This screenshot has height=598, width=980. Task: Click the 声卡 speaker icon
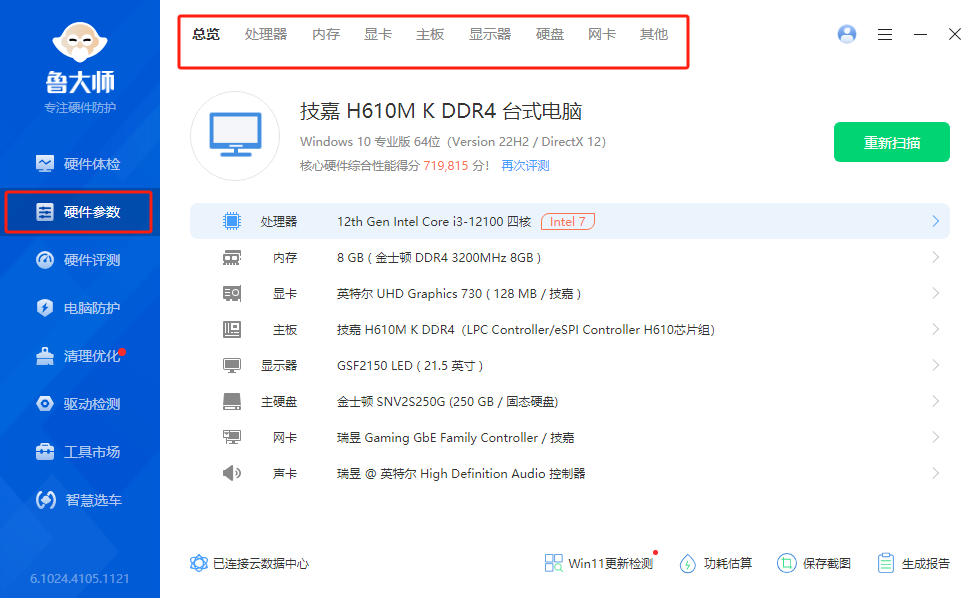click(232, 473)
